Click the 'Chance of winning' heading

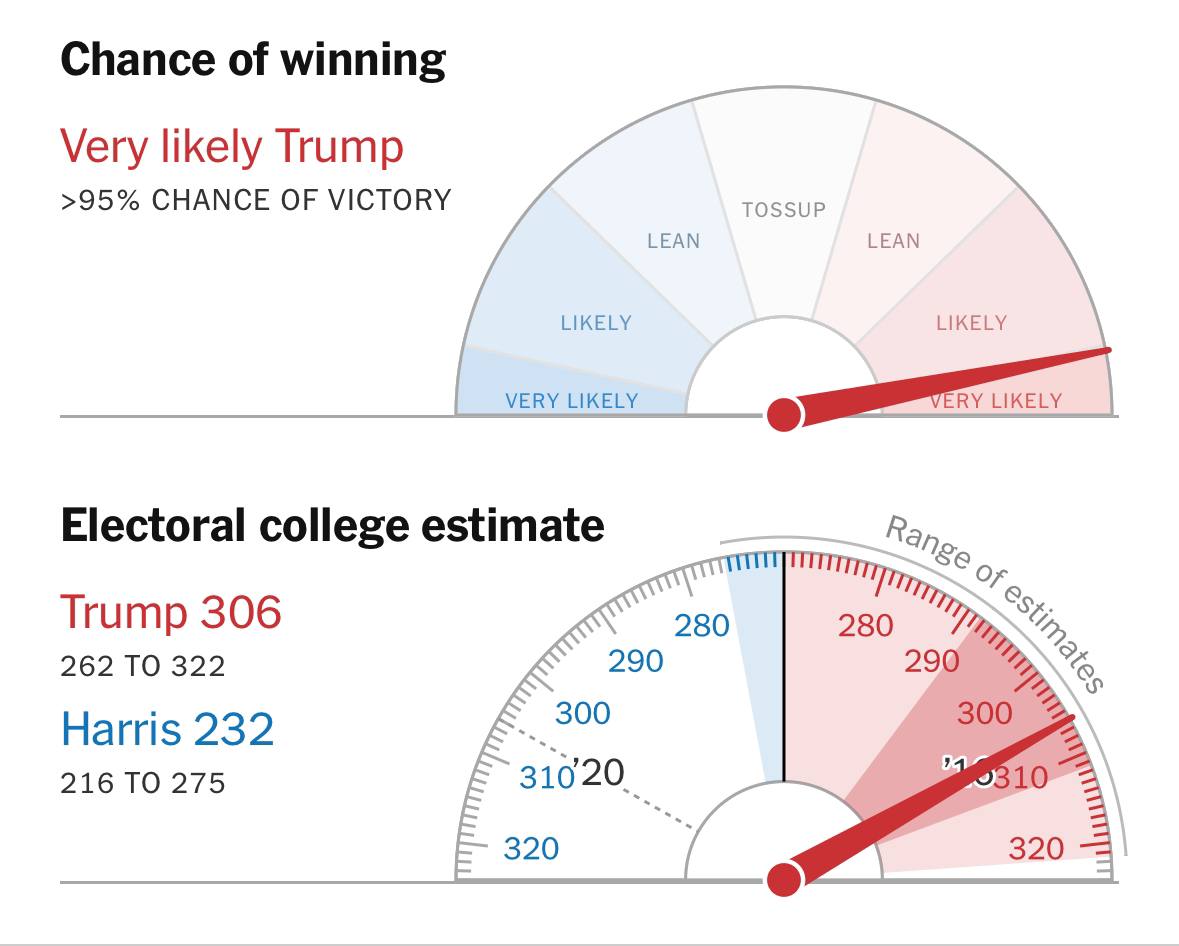coord(253,60)
